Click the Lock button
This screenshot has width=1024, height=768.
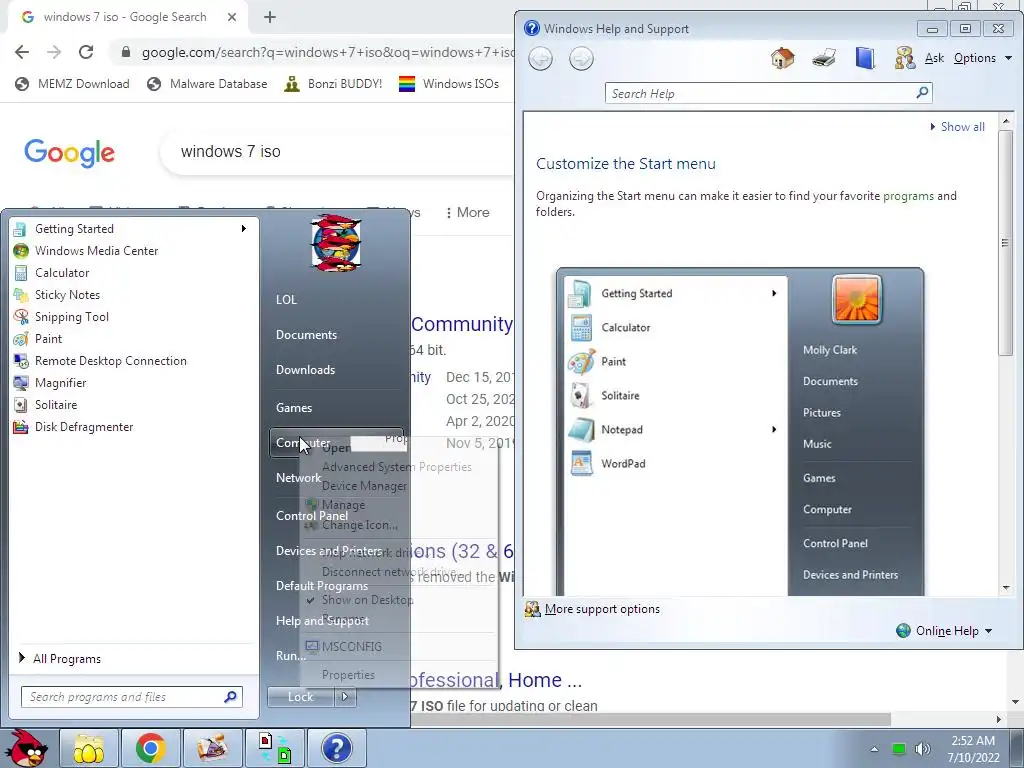coord(300,697)
